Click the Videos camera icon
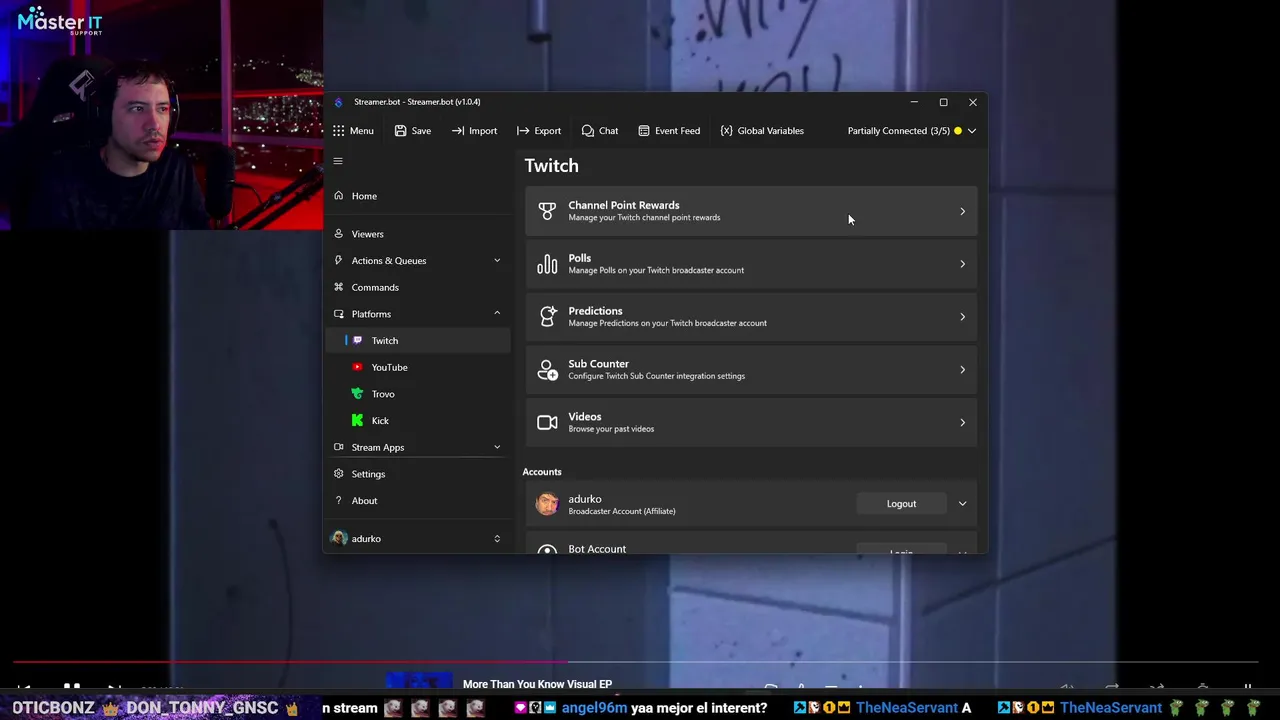Viewport: 1280px width, 720px height. coord(547,423)
